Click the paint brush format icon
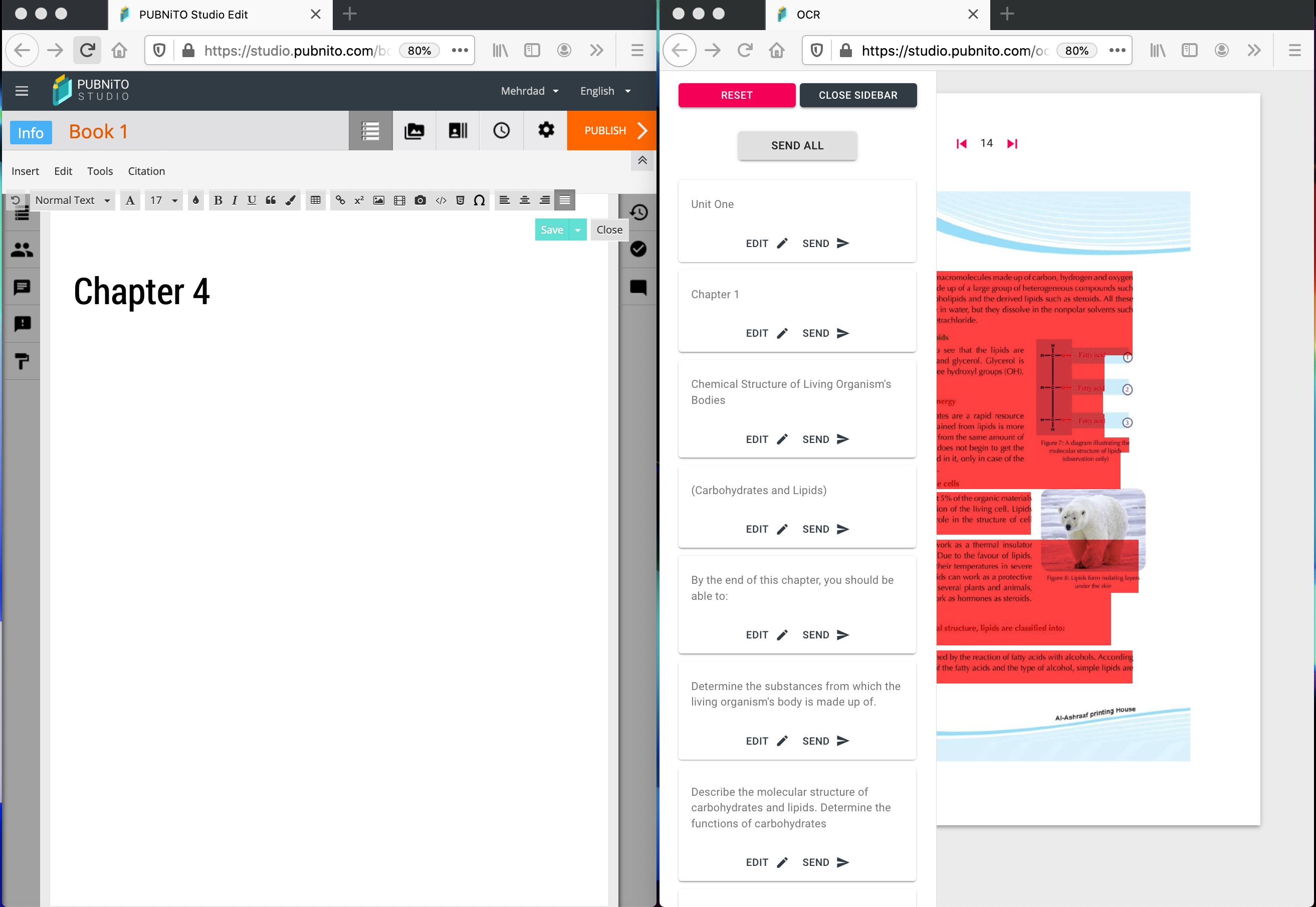Viewport: 1316px width, 907px height. tap(290, 200)
